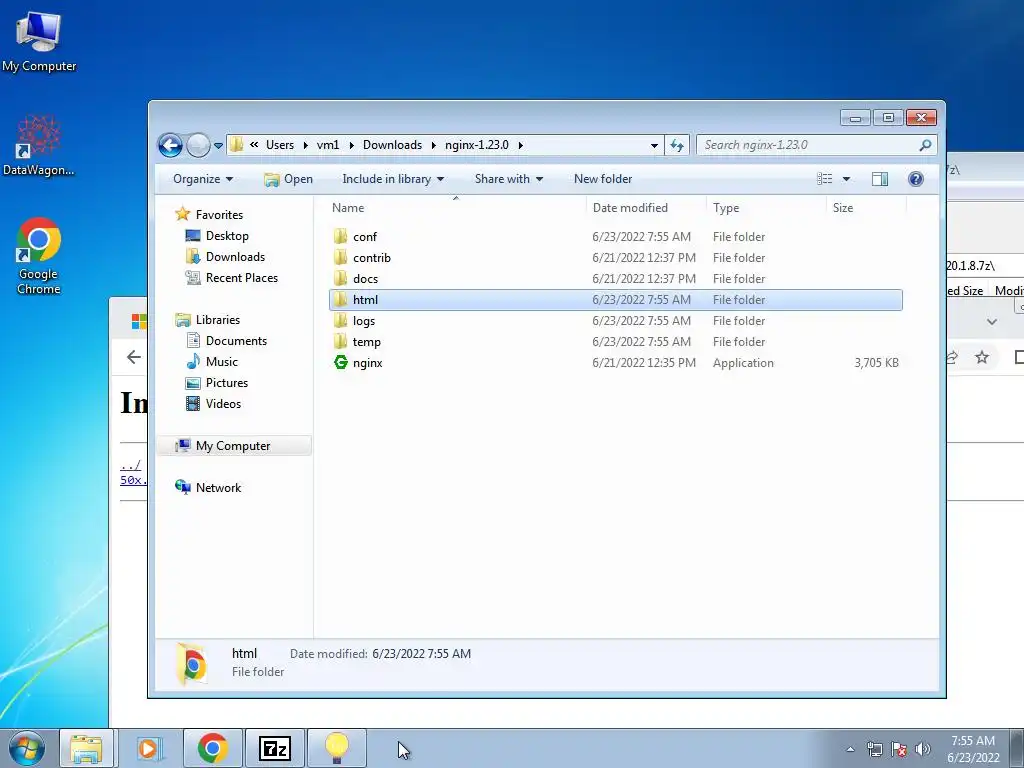Image resolution: width=1024 pixels, height=768 pixels.
Task: Click nginx-1.23.0 breadcrumb segment
Action: coord(477,145)
